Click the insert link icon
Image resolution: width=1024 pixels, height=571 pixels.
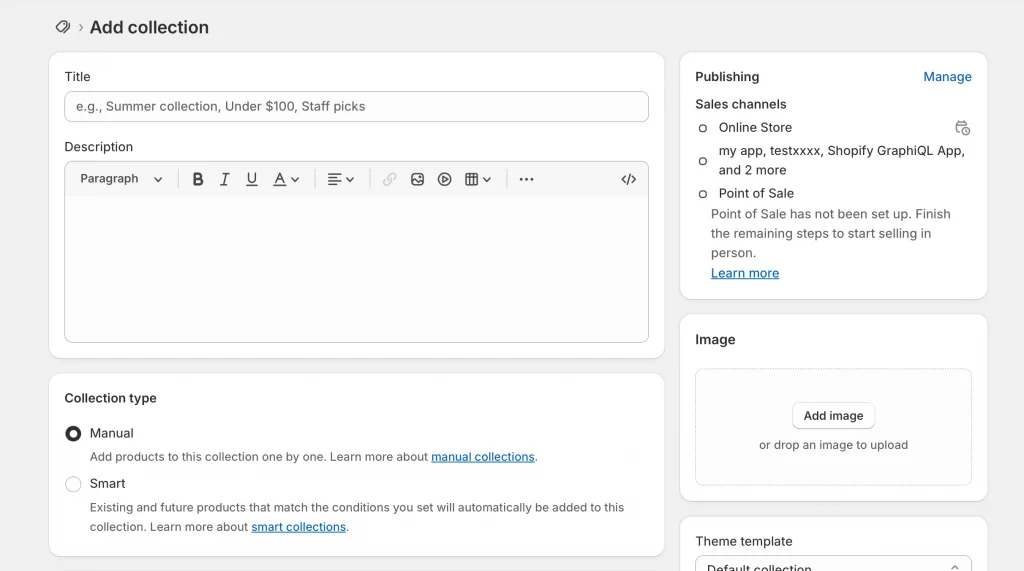[x=390, y=179]
